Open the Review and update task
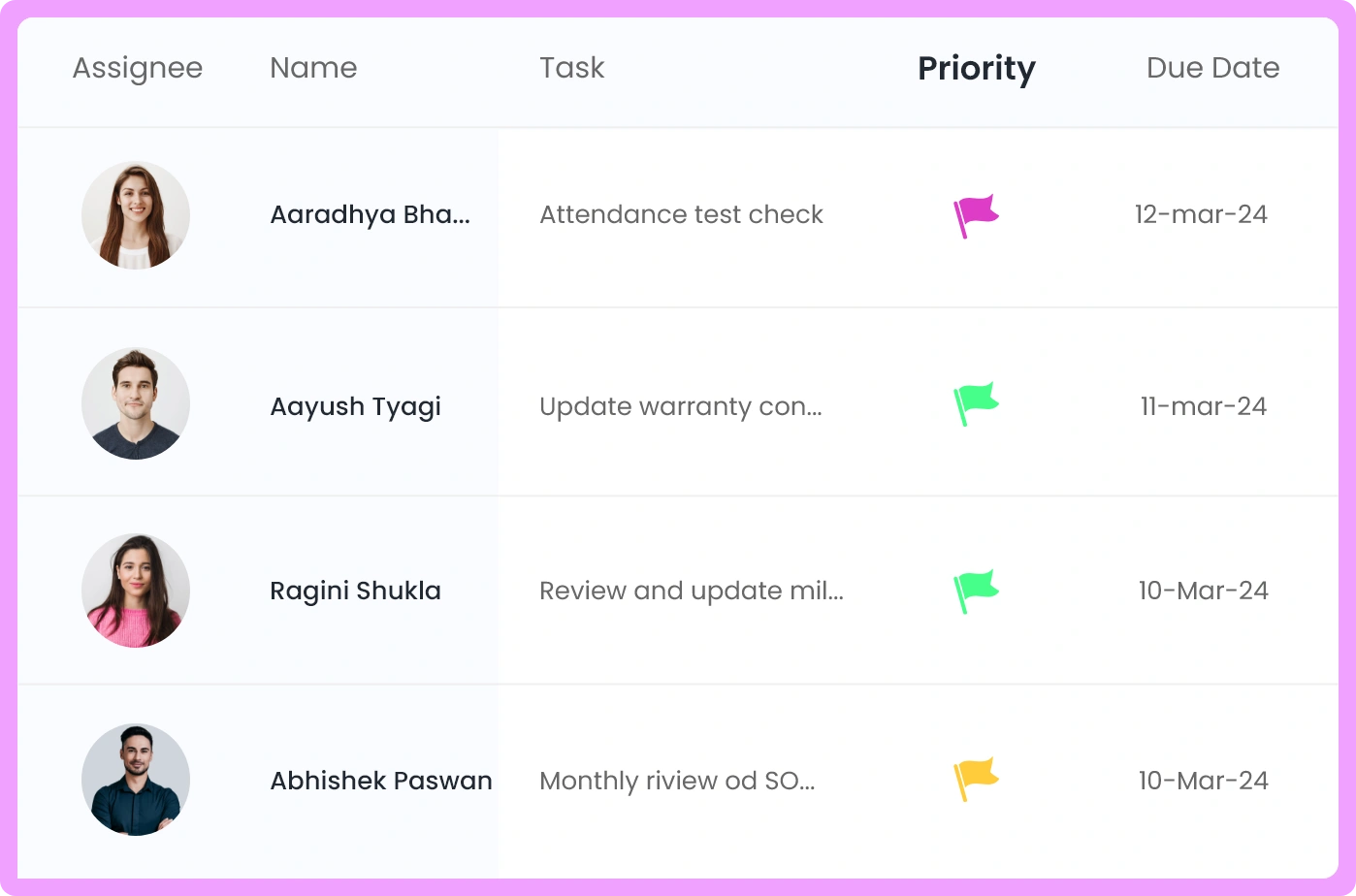The height and width of the screenshot is (896, 1356). [x=691, y=591]
